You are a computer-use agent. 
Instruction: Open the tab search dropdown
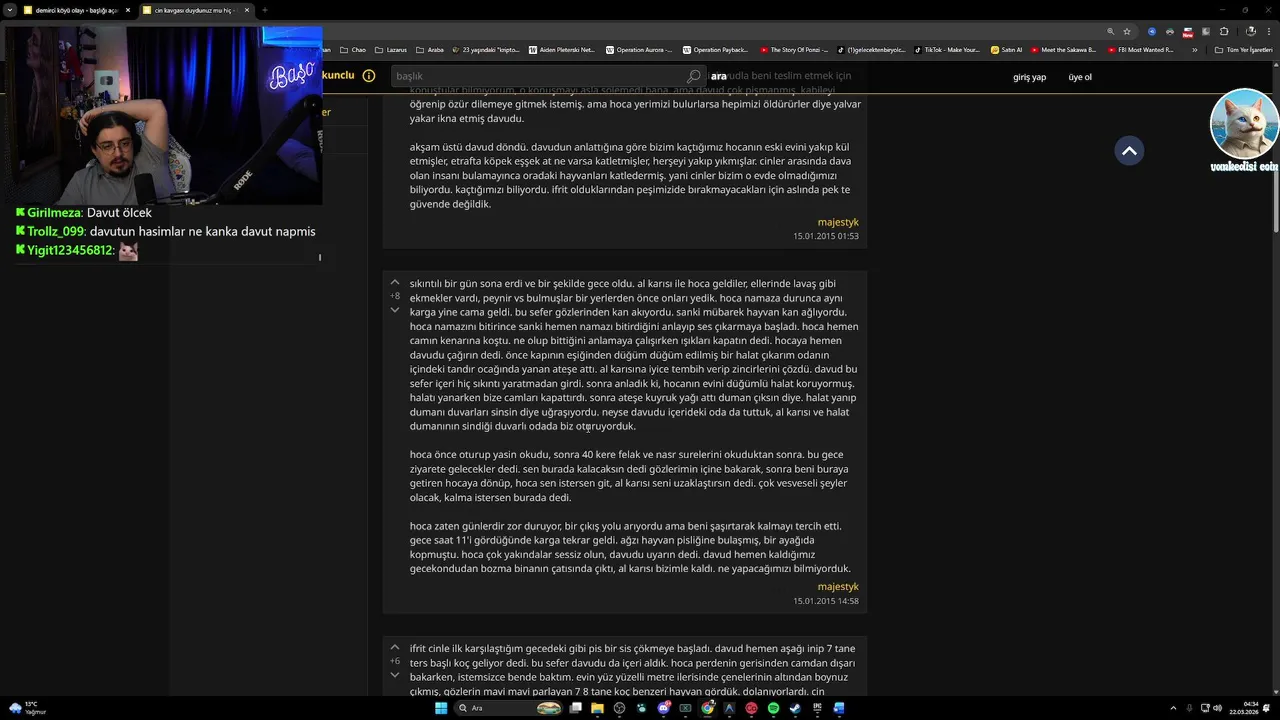coord(10,10)
